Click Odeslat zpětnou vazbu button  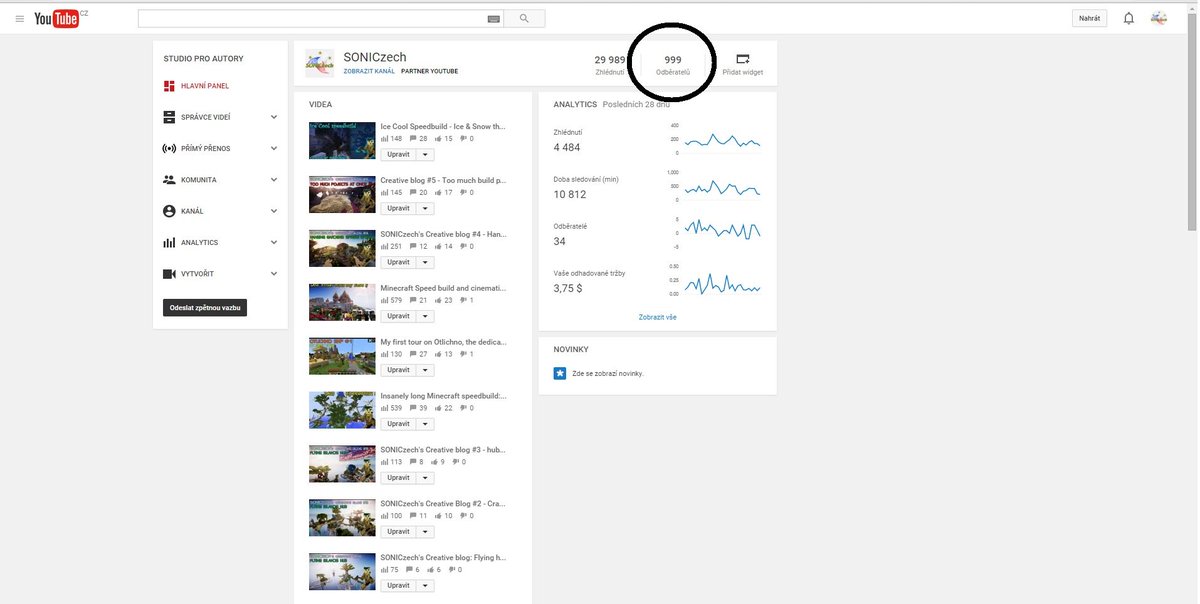[x=205, y=308]
